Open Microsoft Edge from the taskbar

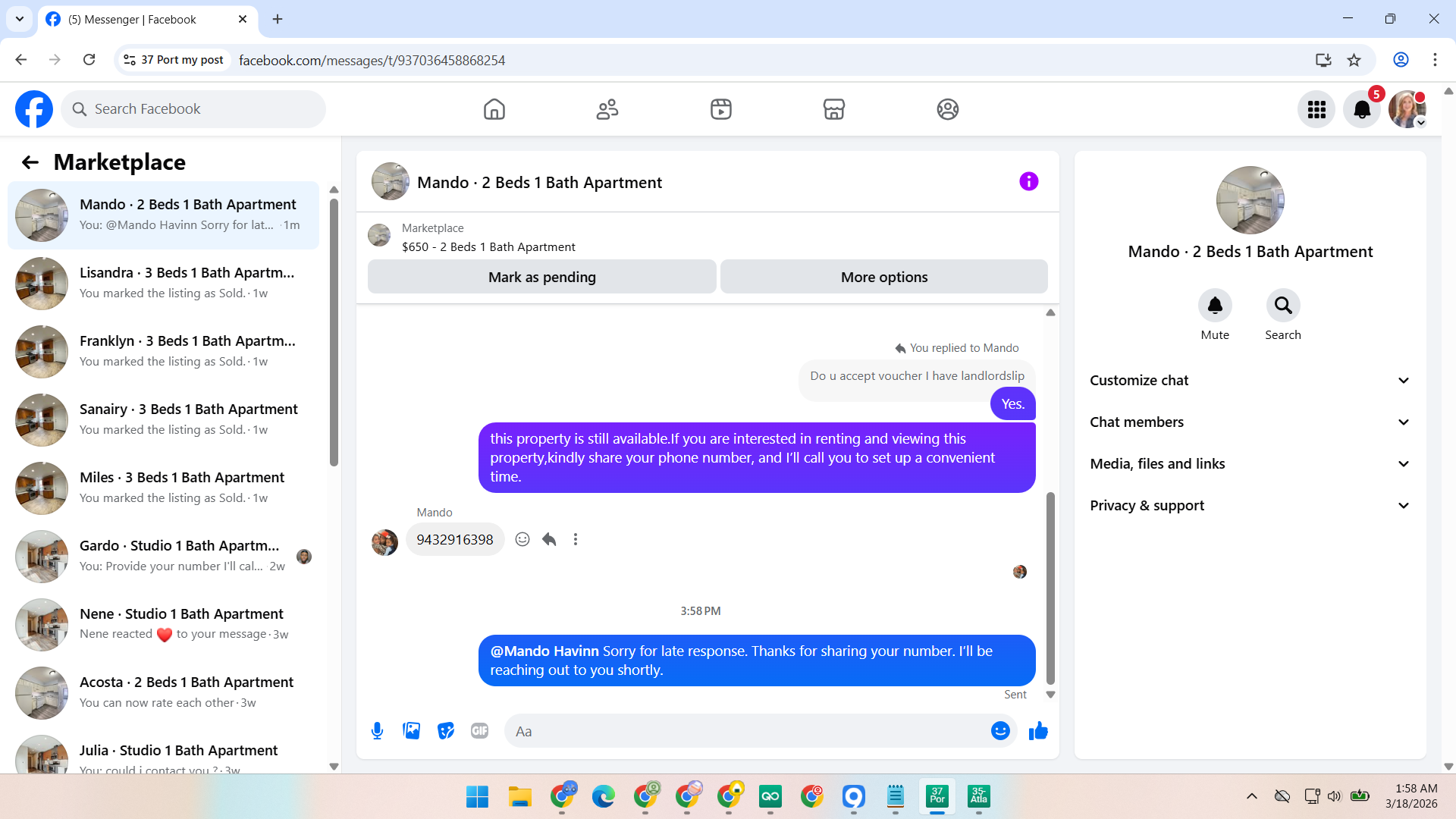(604, 797)
